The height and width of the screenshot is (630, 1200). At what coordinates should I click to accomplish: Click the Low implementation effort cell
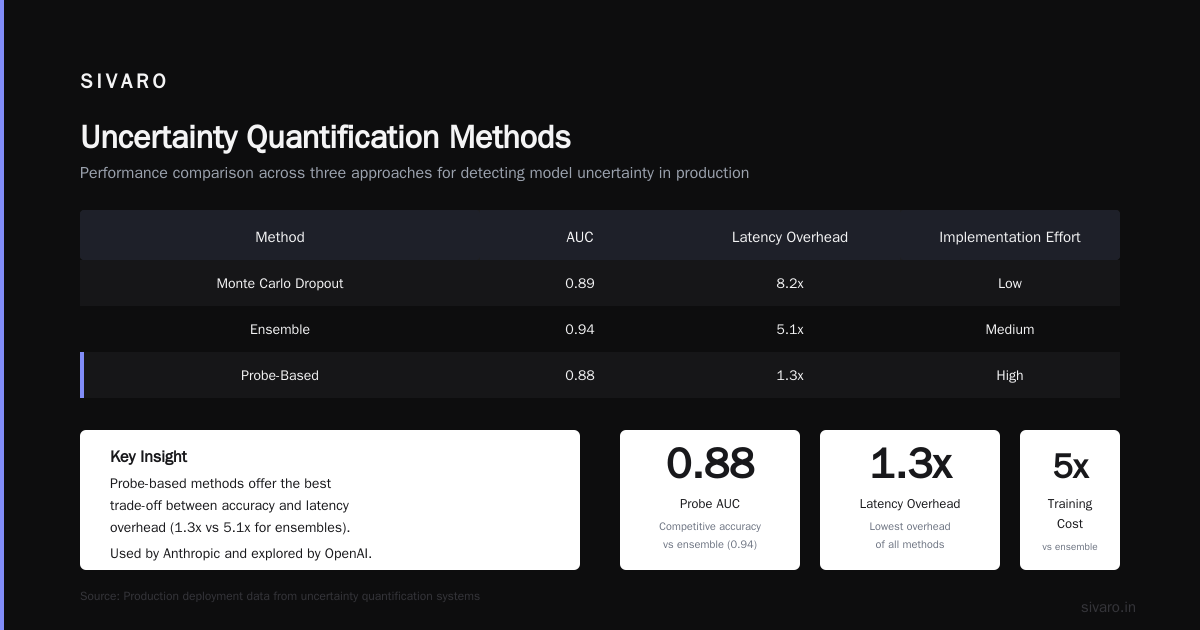click(x=1010, y=283)
